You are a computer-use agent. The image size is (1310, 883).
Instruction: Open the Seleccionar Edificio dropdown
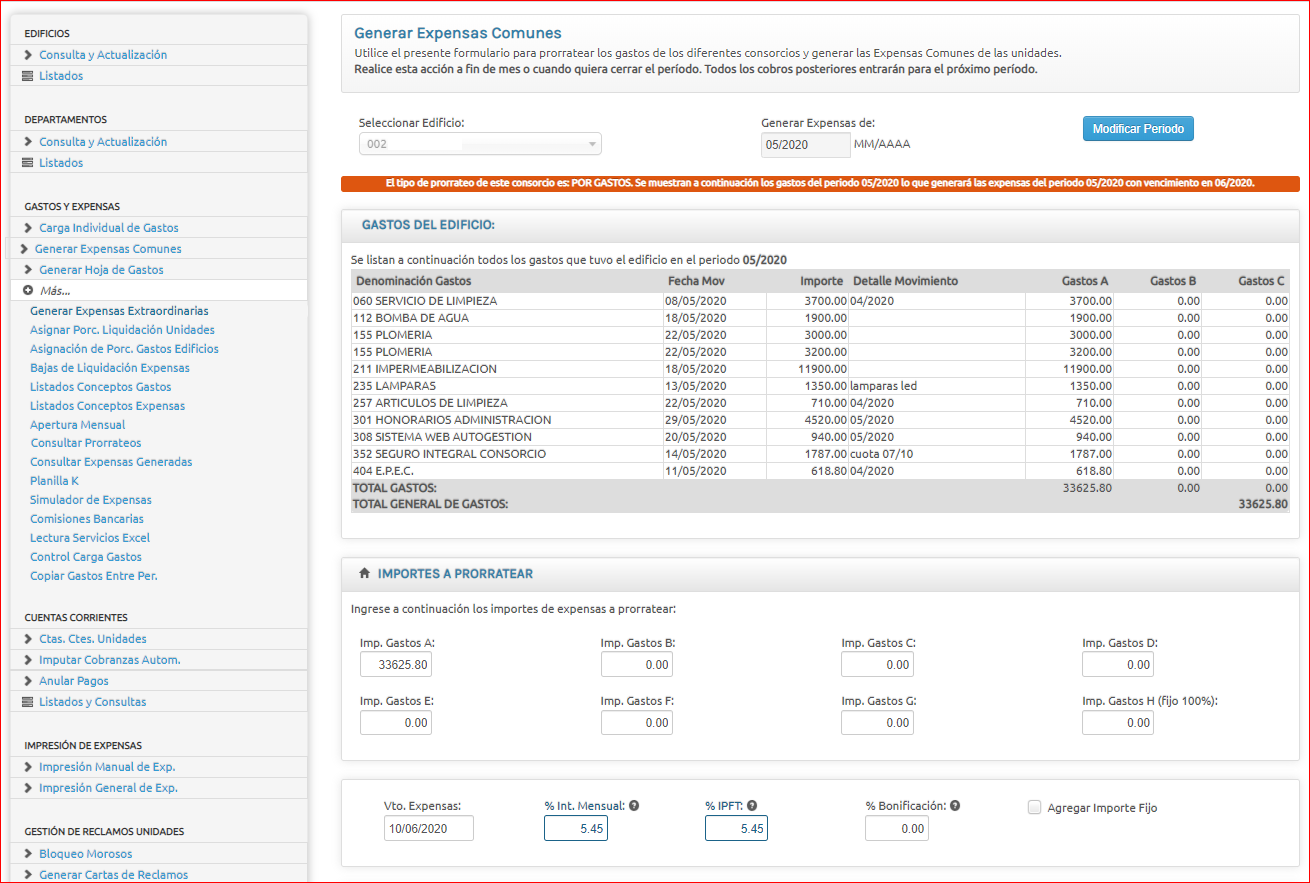(x=480, y=144)
